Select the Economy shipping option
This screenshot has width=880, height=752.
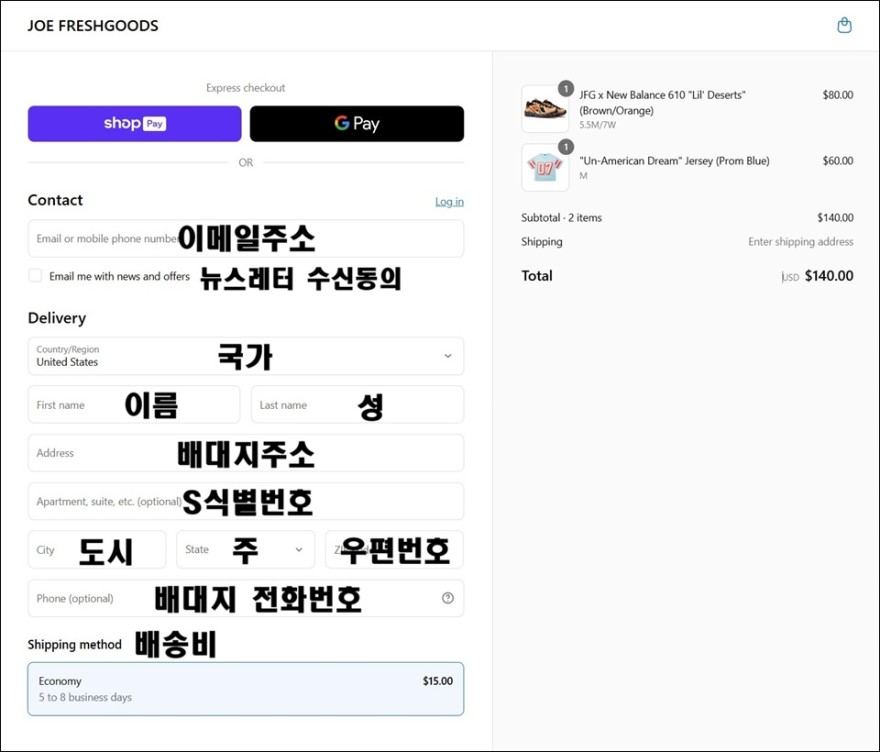tap(246, 689)
